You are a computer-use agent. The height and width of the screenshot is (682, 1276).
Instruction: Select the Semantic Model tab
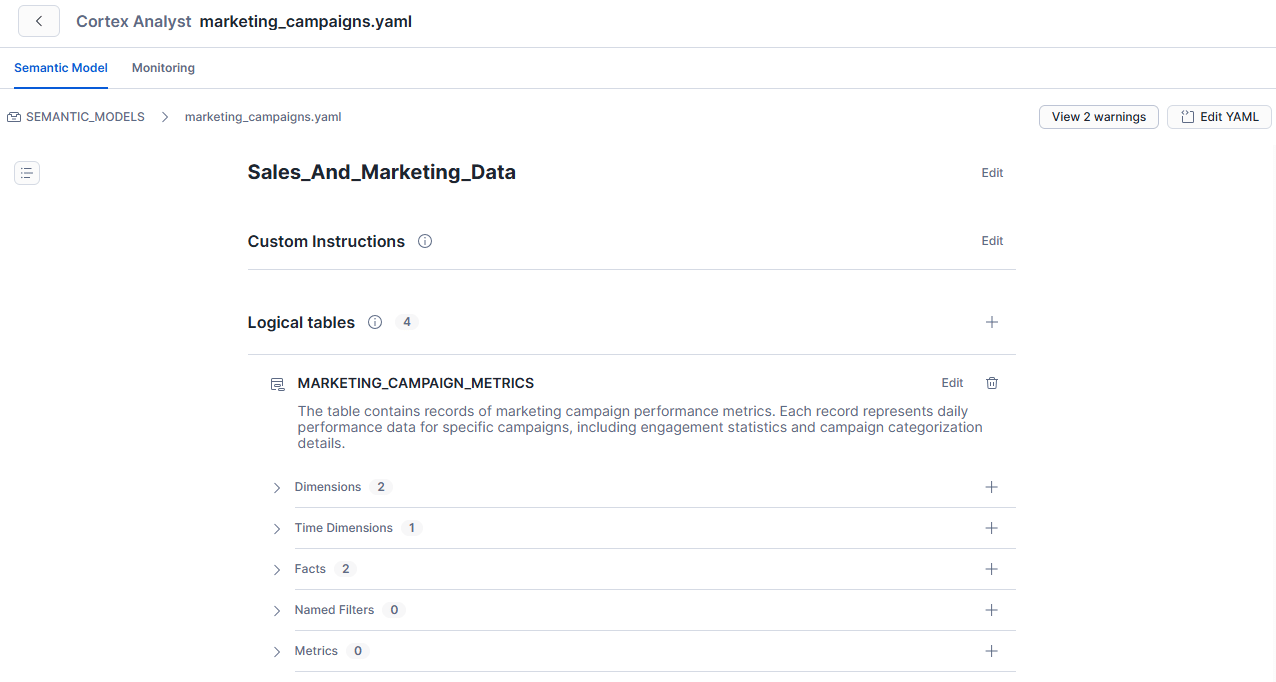pyautogui.click(x=61, y=68)
